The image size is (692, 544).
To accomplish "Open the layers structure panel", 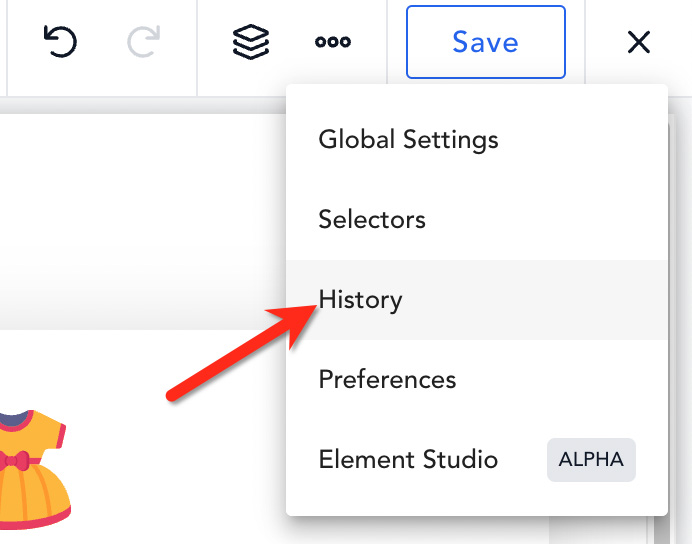I will (251, 42).
